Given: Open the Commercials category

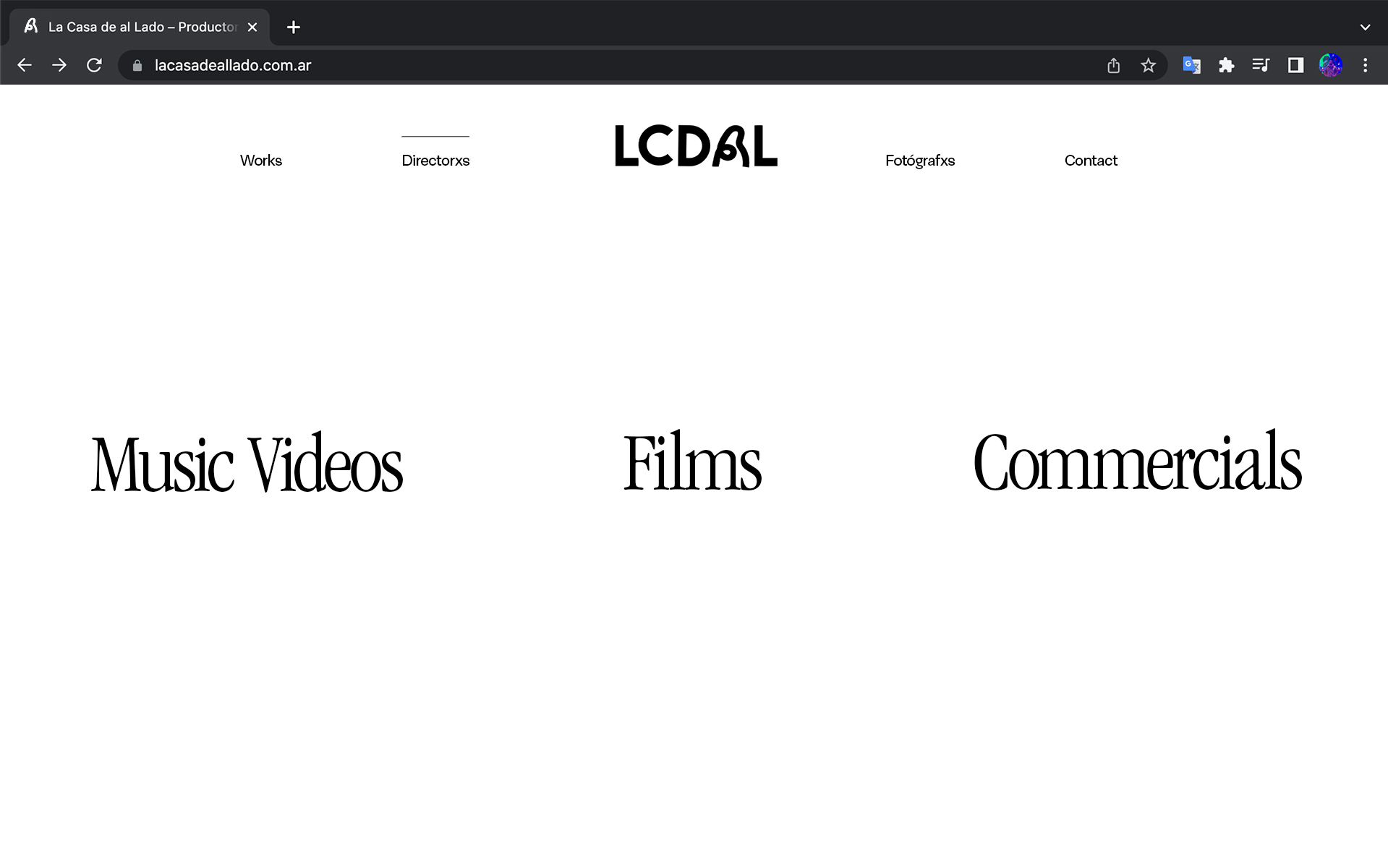Looking at the screenshot, I should 1137,461.
